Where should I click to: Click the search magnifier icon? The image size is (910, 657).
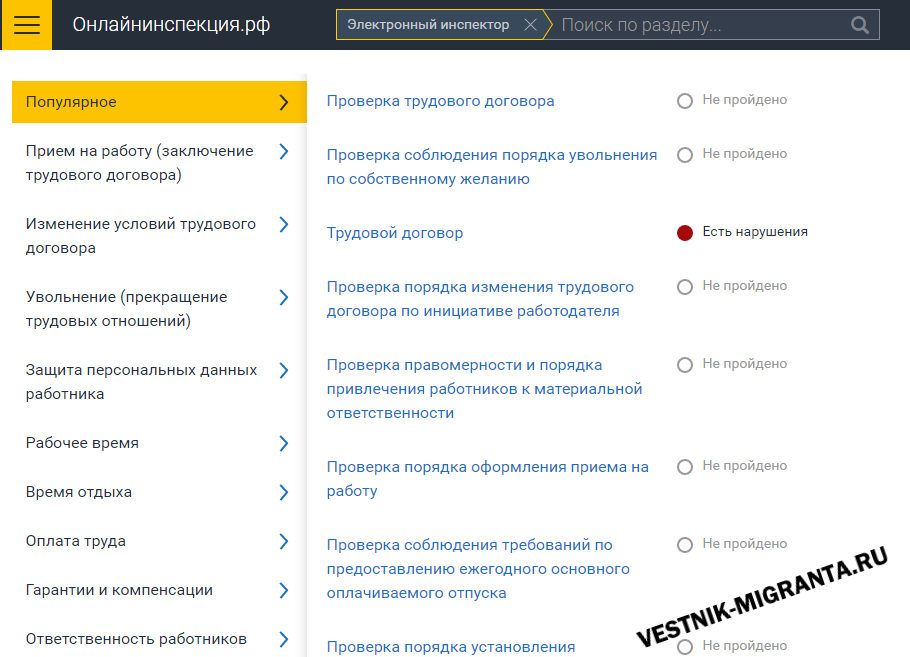(x=860, y=25)
